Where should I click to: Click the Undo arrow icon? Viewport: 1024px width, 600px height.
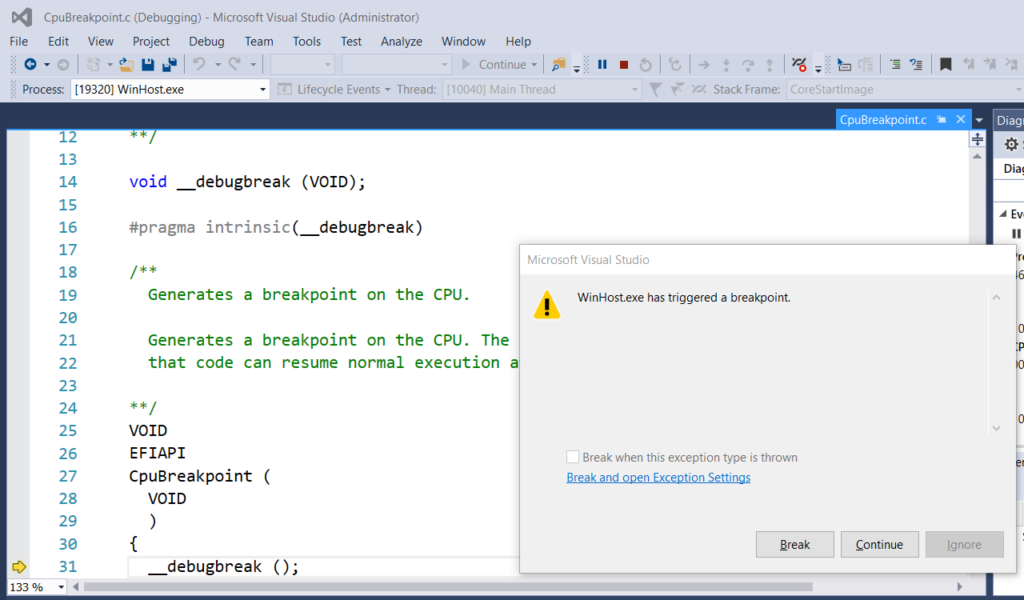coord(199,64)
